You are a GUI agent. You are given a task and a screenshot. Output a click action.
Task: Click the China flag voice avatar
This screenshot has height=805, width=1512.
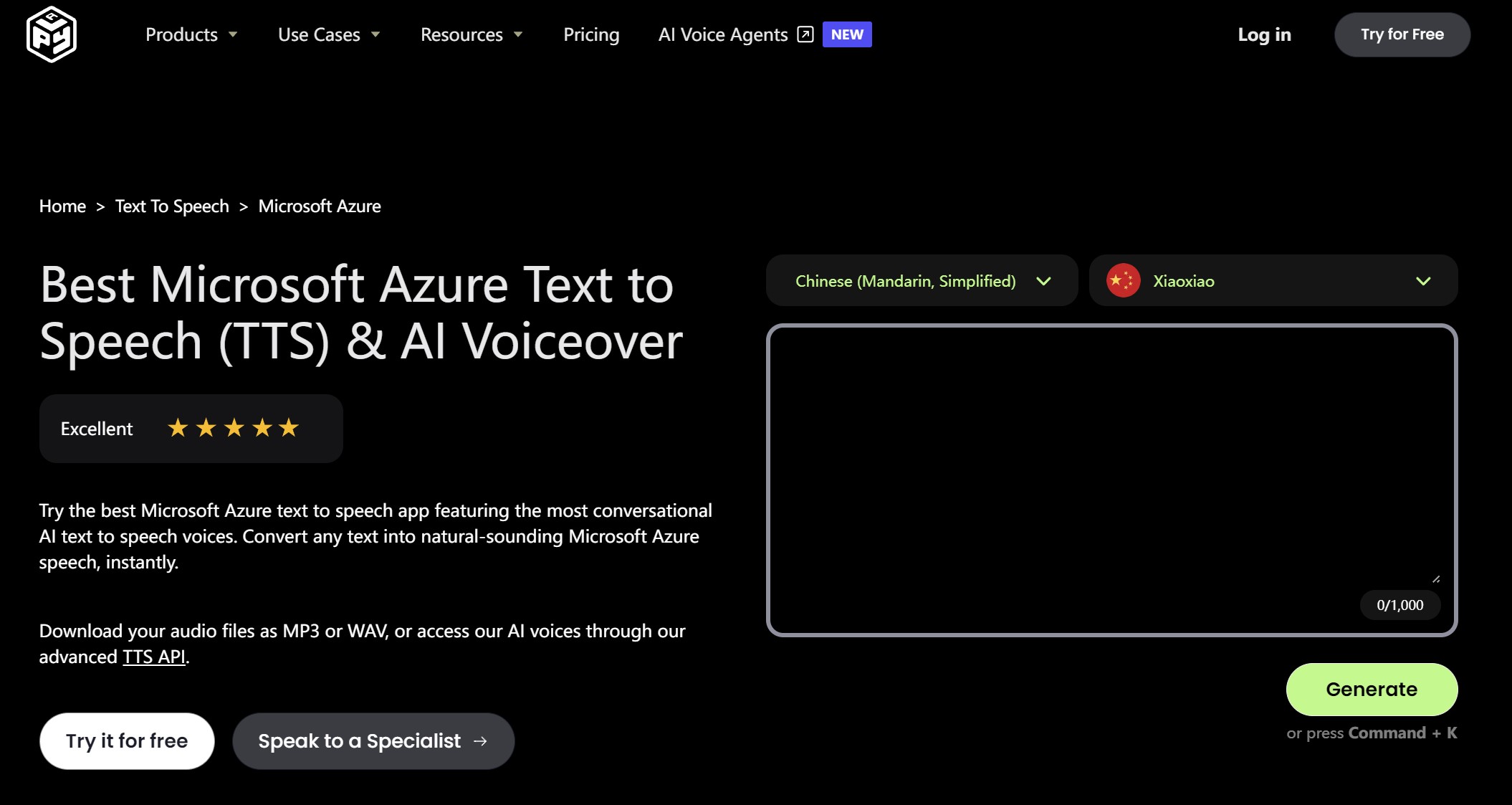tap(1124, 280)
